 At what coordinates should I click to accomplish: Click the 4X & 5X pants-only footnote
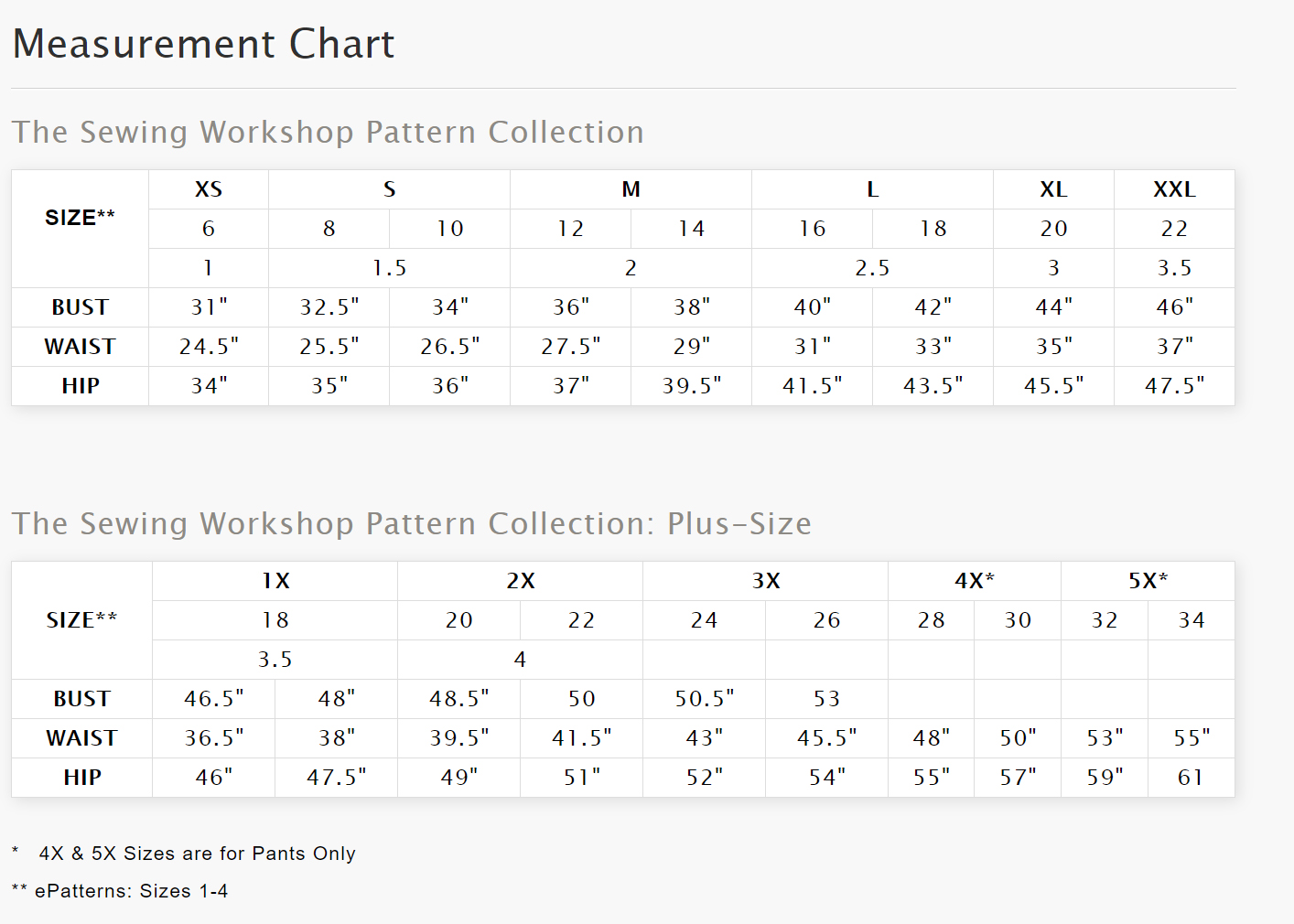[x=196, y=854]
